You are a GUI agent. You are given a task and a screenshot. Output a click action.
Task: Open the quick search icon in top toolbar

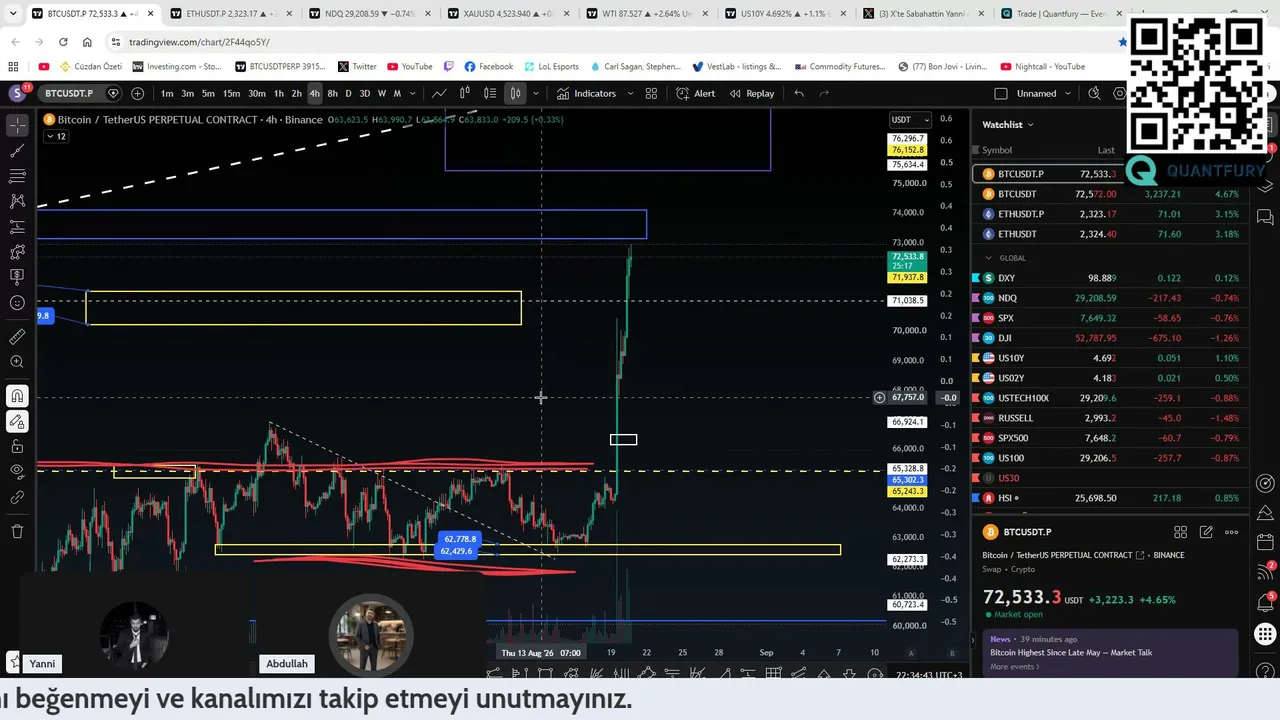click(1094, 93)
